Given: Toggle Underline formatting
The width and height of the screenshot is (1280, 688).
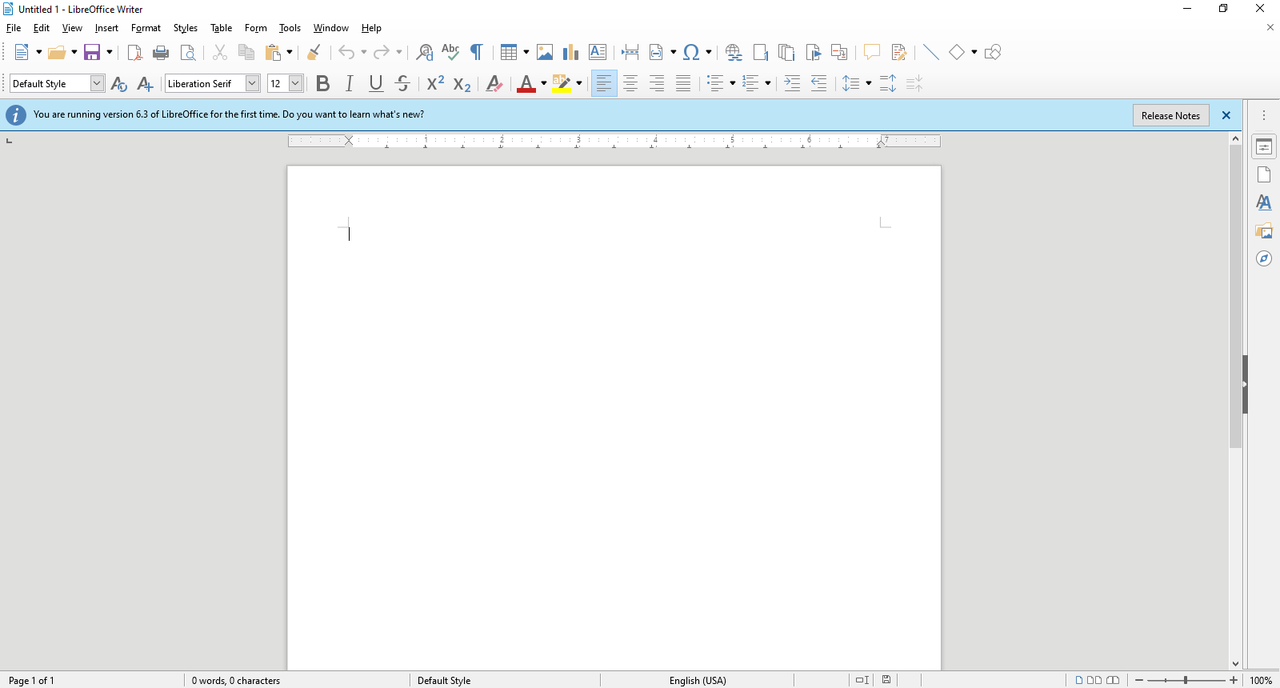Looking at the screenshot, I should 376,84.
